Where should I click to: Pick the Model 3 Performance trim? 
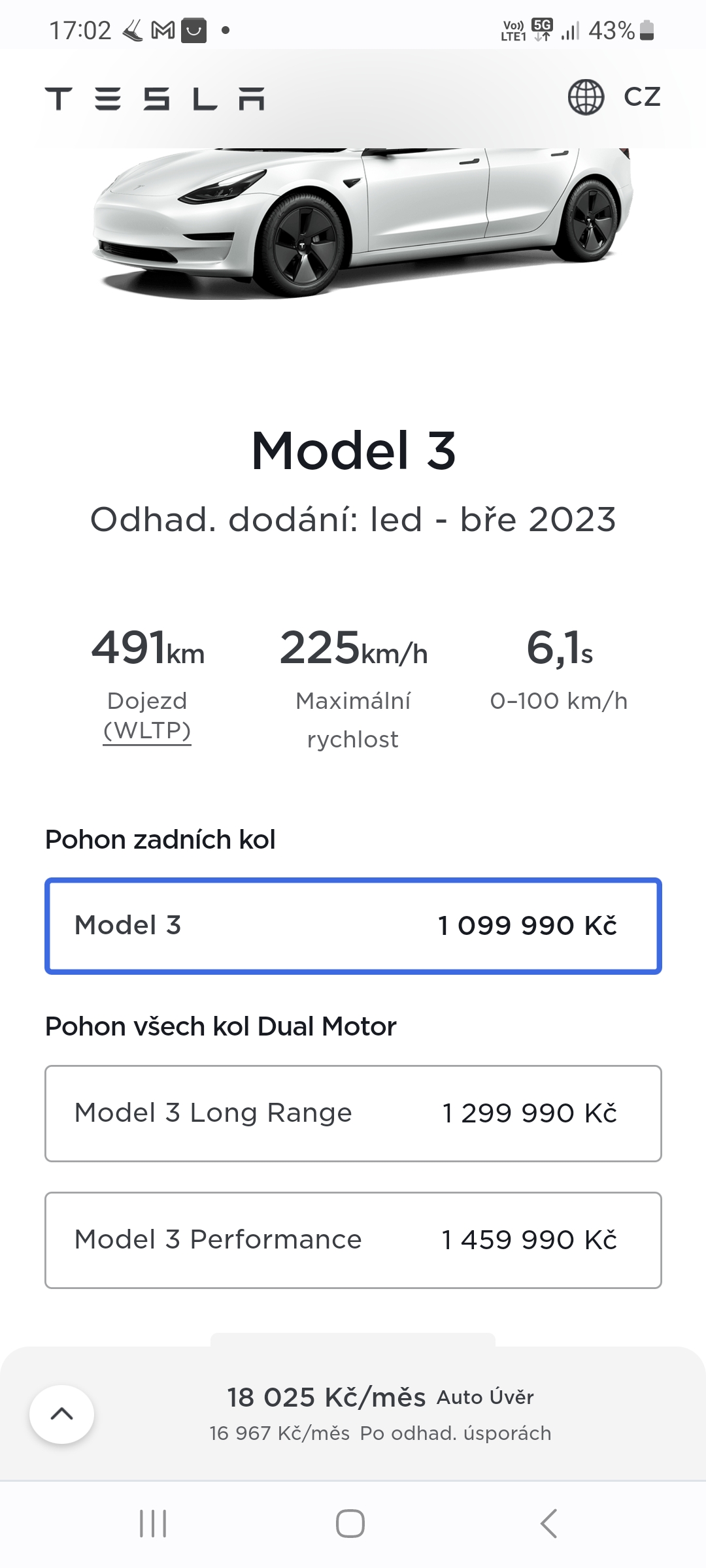point(353,1240)
